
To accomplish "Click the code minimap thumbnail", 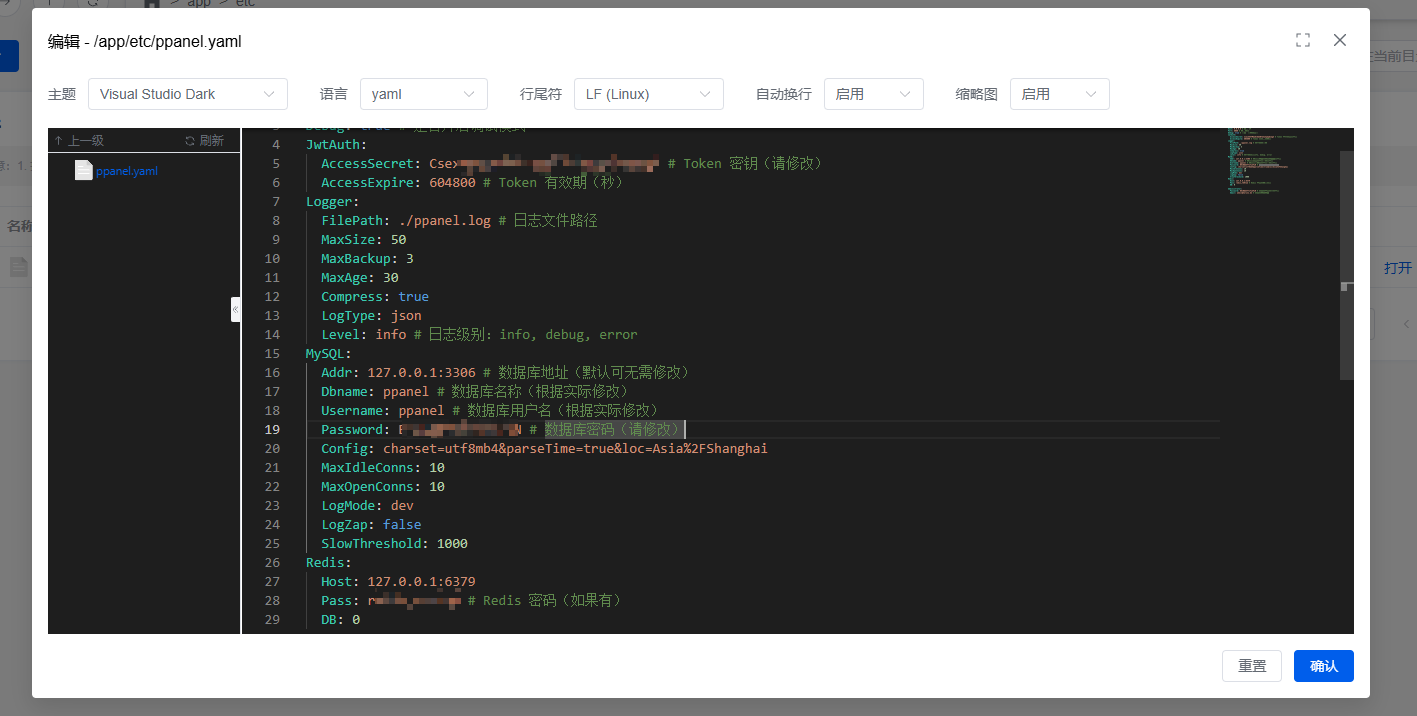I will (1260, 160).
